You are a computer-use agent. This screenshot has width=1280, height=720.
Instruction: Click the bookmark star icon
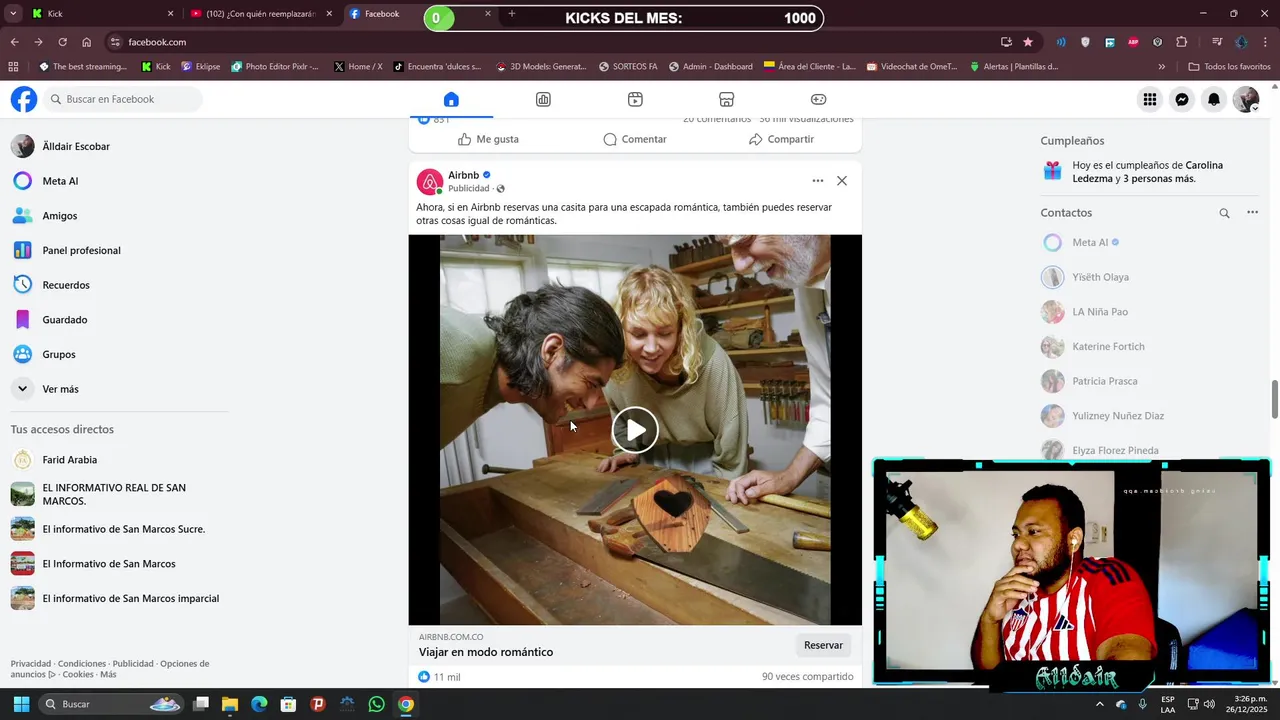[x=1028, y=42]
